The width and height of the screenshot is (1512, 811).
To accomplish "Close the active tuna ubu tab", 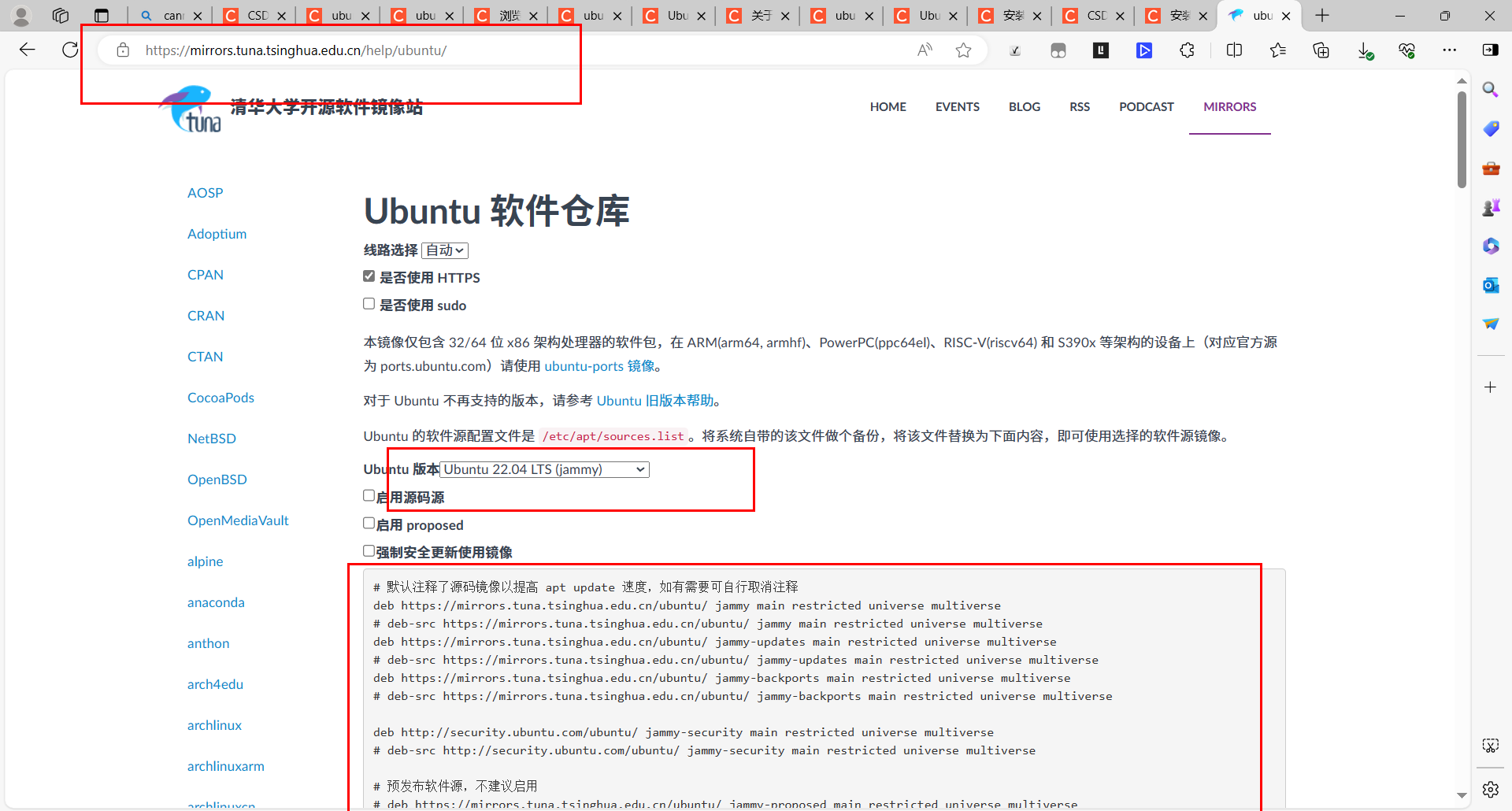I will tap(1286, 16).
